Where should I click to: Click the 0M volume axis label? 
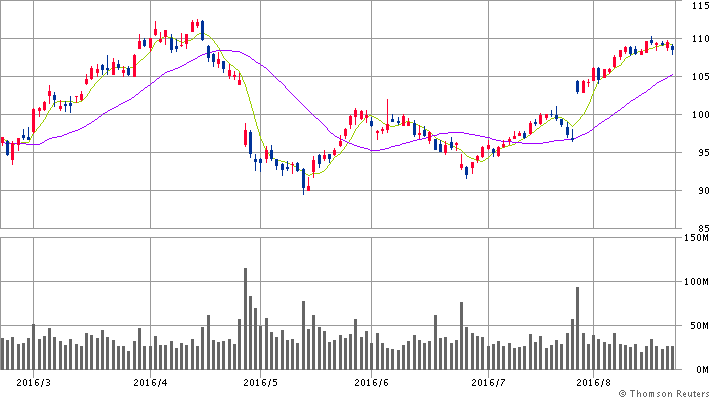tap(699, 370)
